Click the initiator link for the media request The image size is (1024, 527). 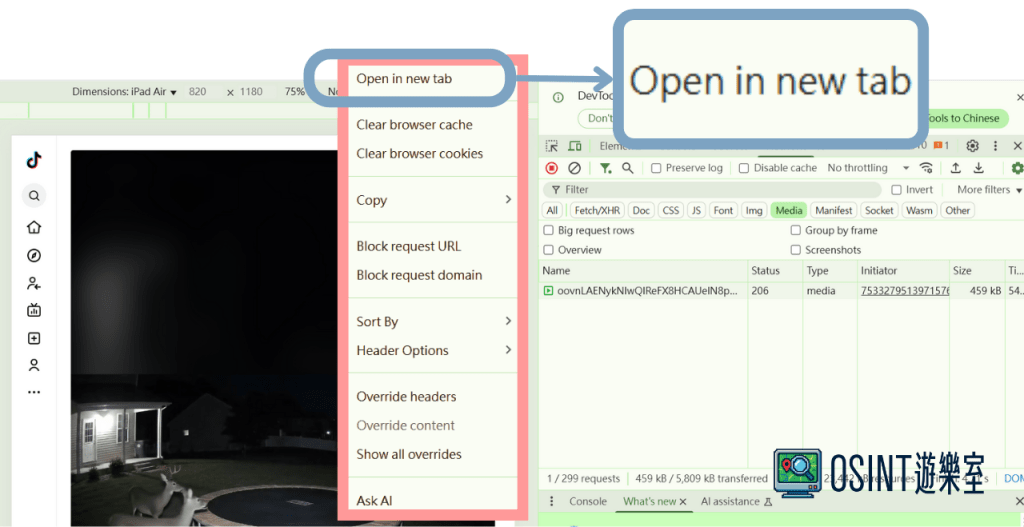904,291
